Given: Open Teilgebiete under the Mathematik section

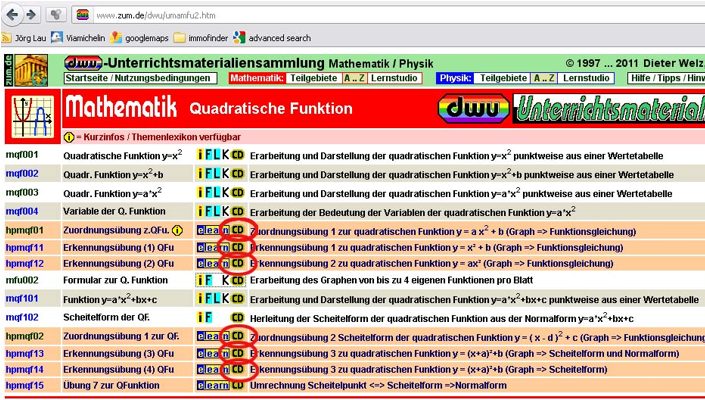Looking at the screenshot, I should [x=313, y=78].
